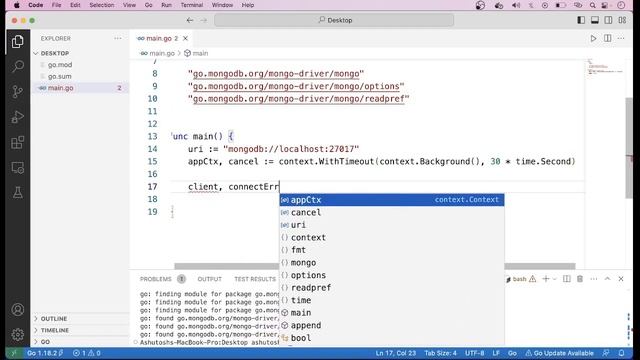Viewport: 640px width, 360px height.
Task: Open the Explorer view in activity bar
Action: (x=18, y=42)
